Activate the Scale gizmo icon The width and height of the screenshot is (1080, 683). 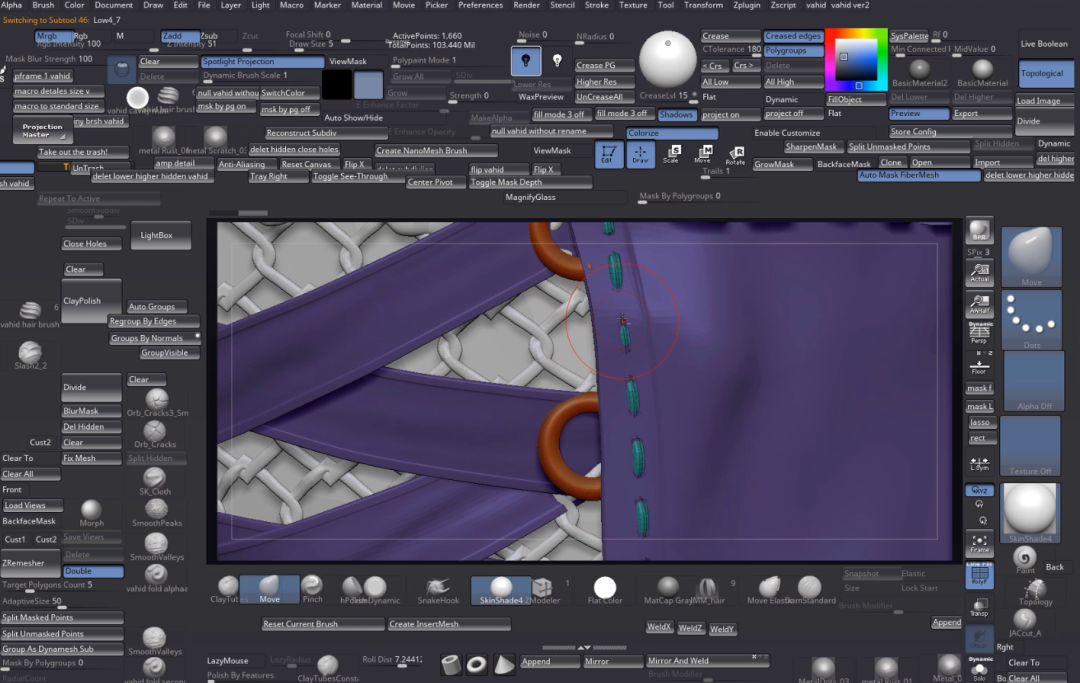click(x=671, y=155)
